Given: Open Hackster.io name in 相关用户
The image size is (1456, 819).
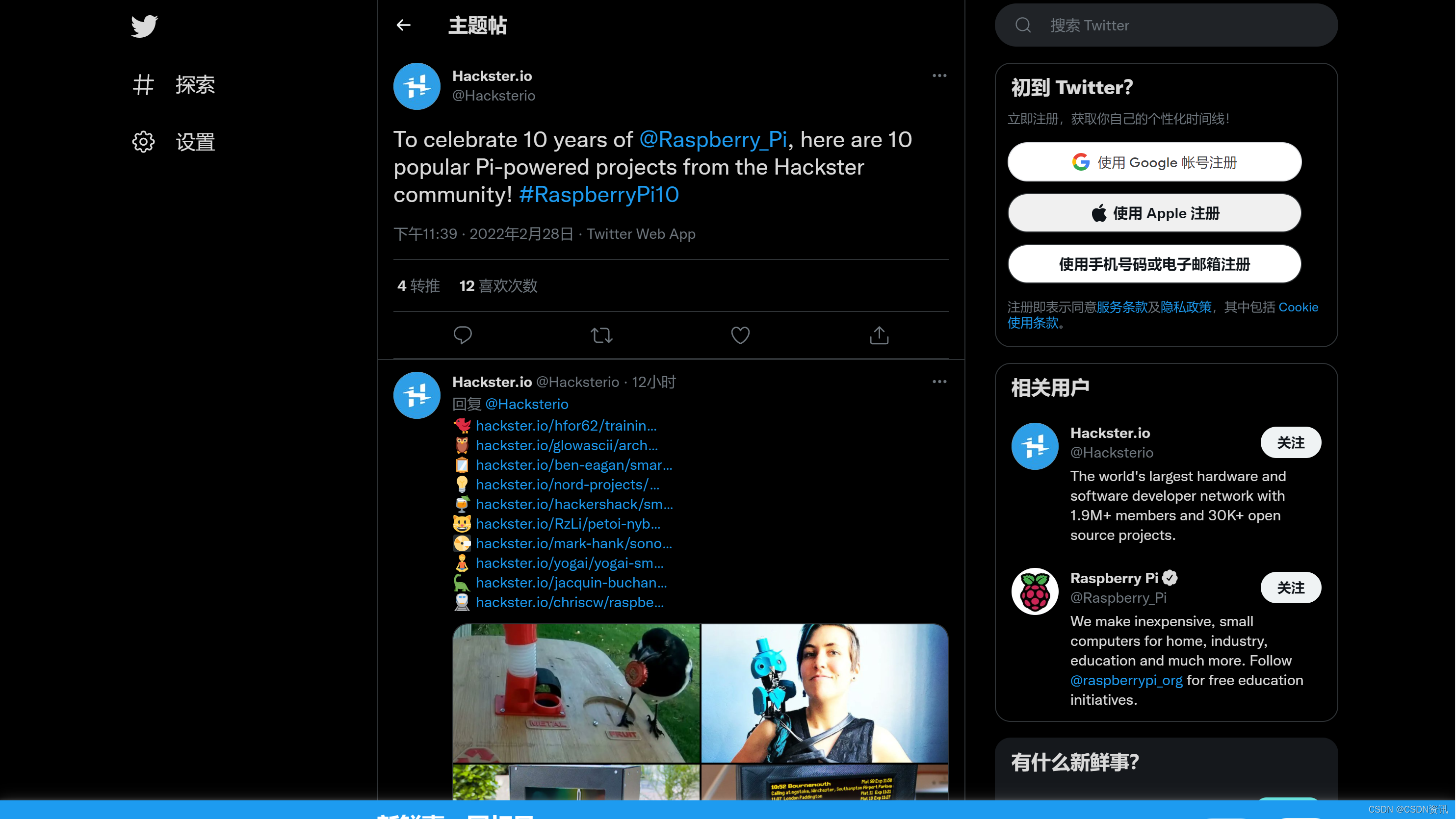Looking at the screenshot, I should point(1110,433).
